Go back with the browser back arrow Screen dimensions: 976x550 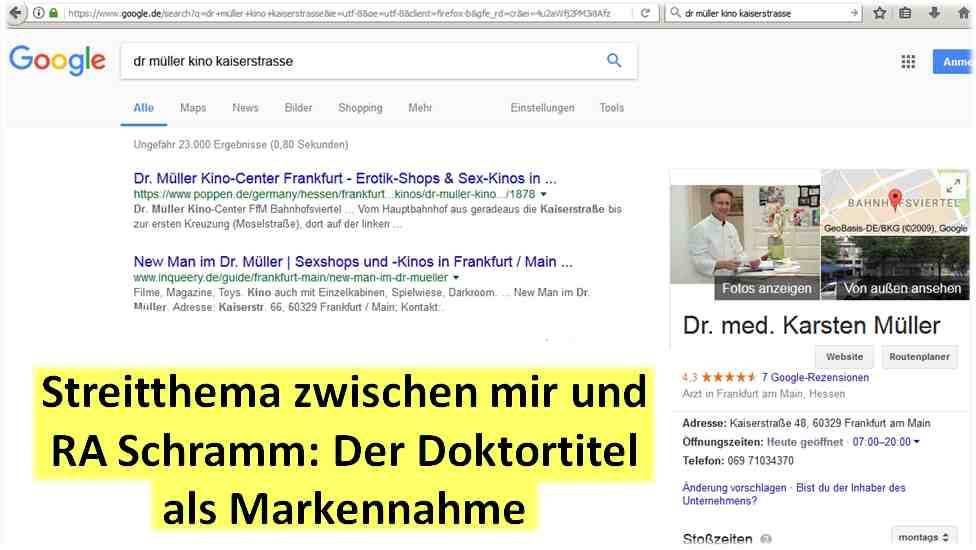tap(15, 12)
